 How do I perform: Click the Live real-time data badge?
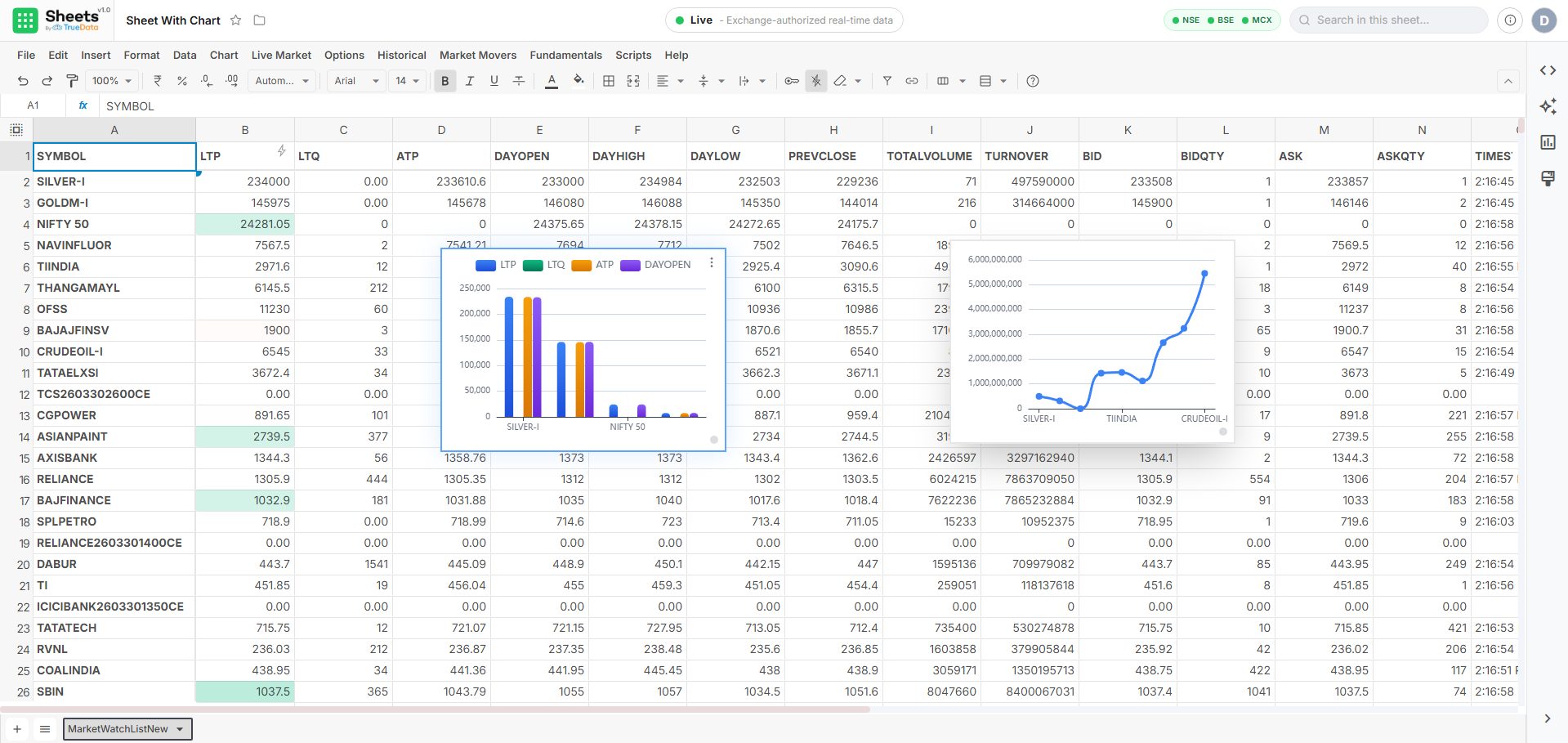(x=784, y=20)
